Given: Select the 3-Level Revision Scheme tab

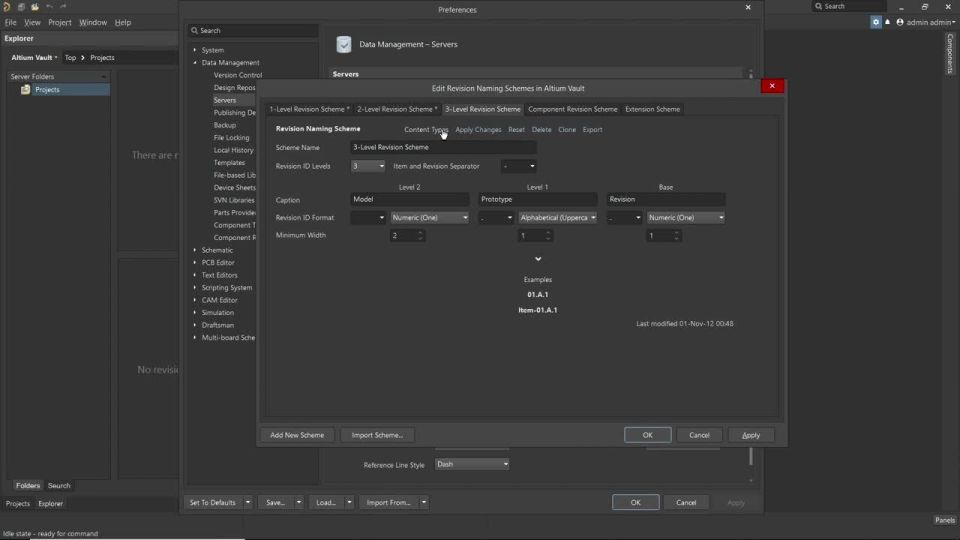Looking at the screenshot, I should 482,109.
